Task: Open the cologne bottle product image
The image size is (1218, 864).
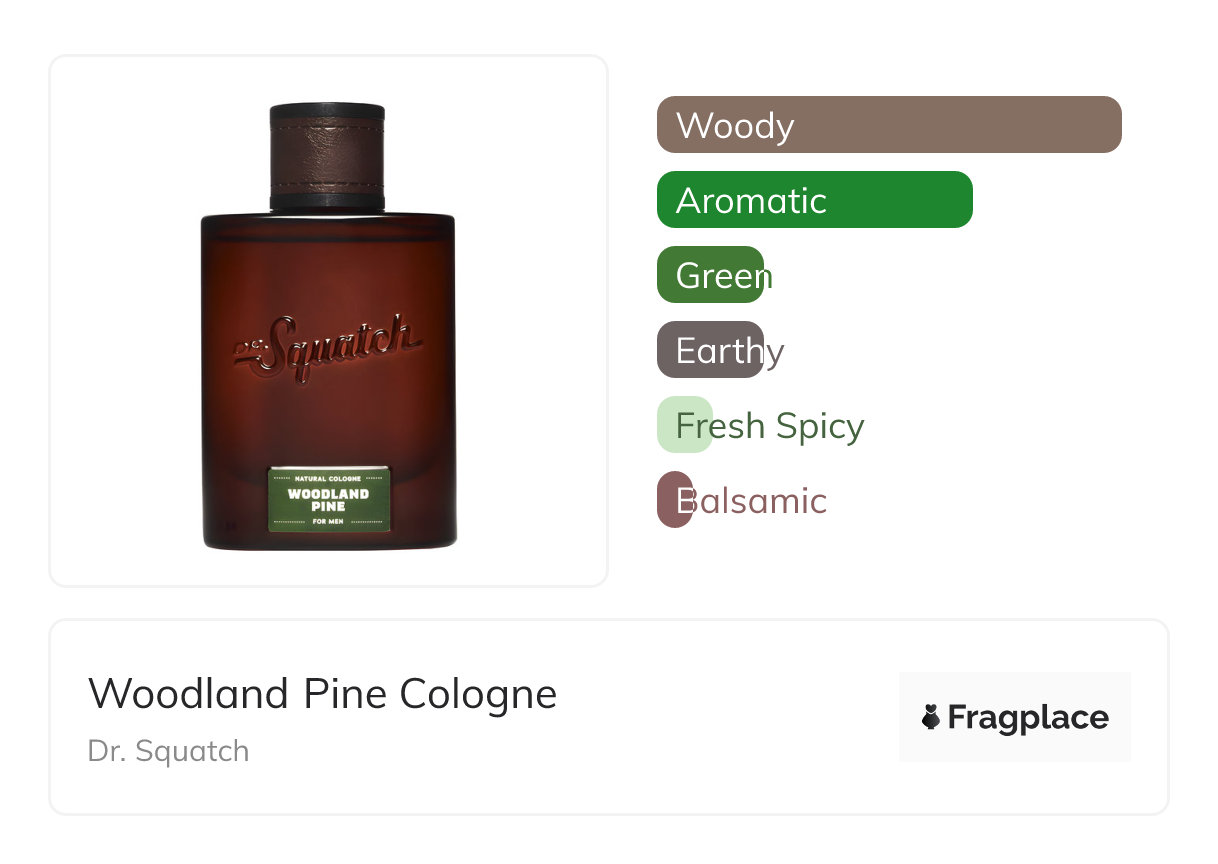Action: pos(328,325)
